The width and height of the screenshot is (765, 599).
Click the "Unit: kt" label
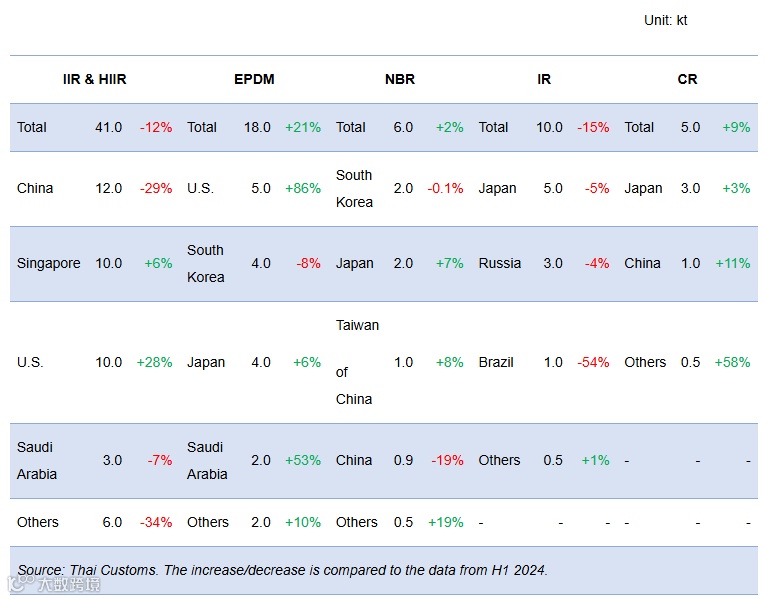pyautogui.click(x=665, y=20)
